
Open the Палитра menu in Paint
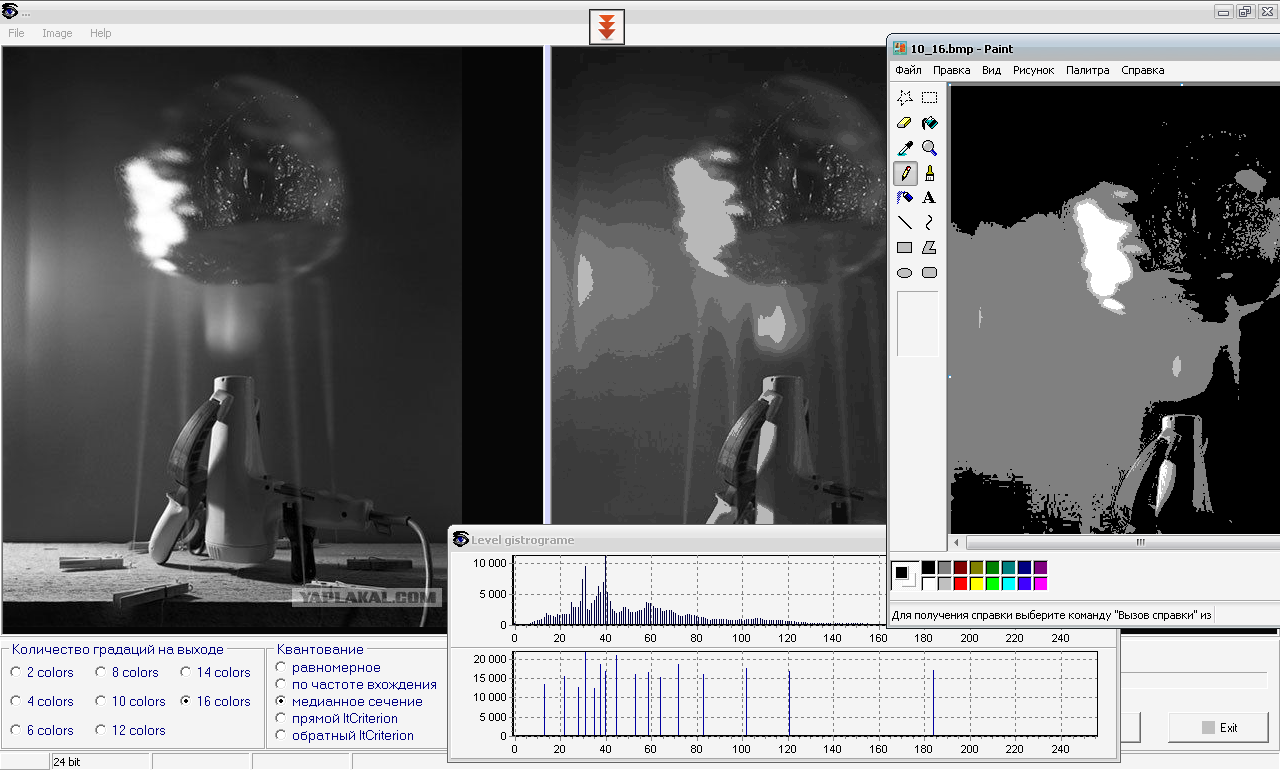click(1087, 70)
